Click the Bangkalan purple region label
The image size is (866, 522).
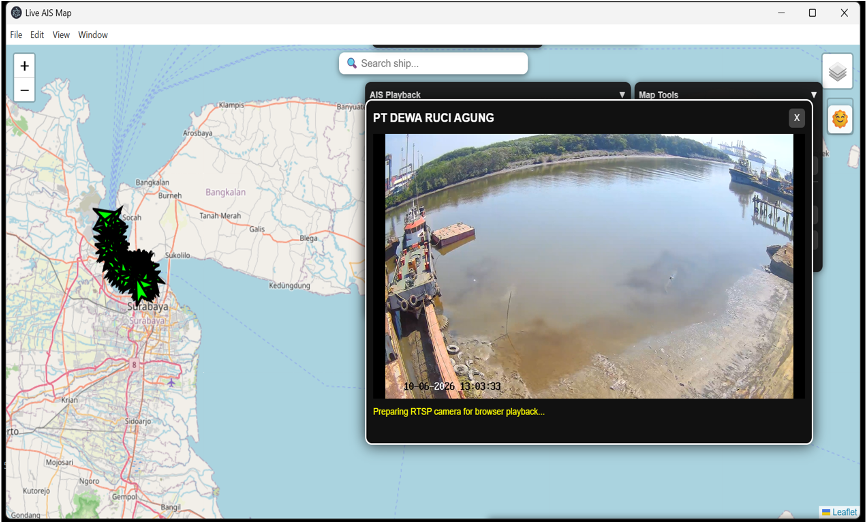click(225, 192)
